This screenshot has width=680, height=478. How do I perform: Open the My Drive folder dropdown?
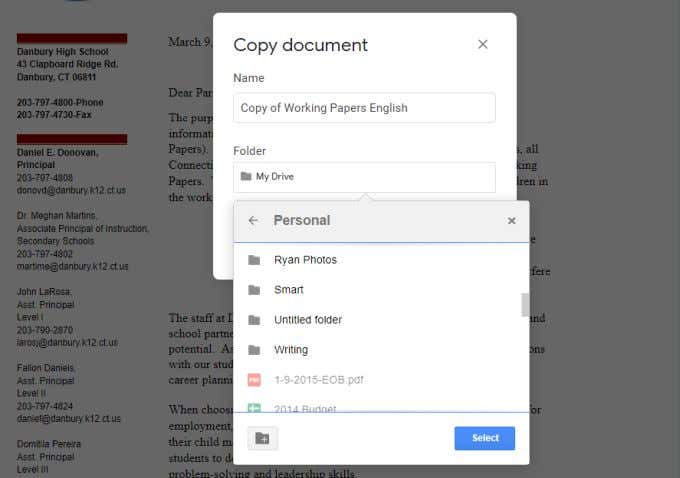tap(364, 177)
